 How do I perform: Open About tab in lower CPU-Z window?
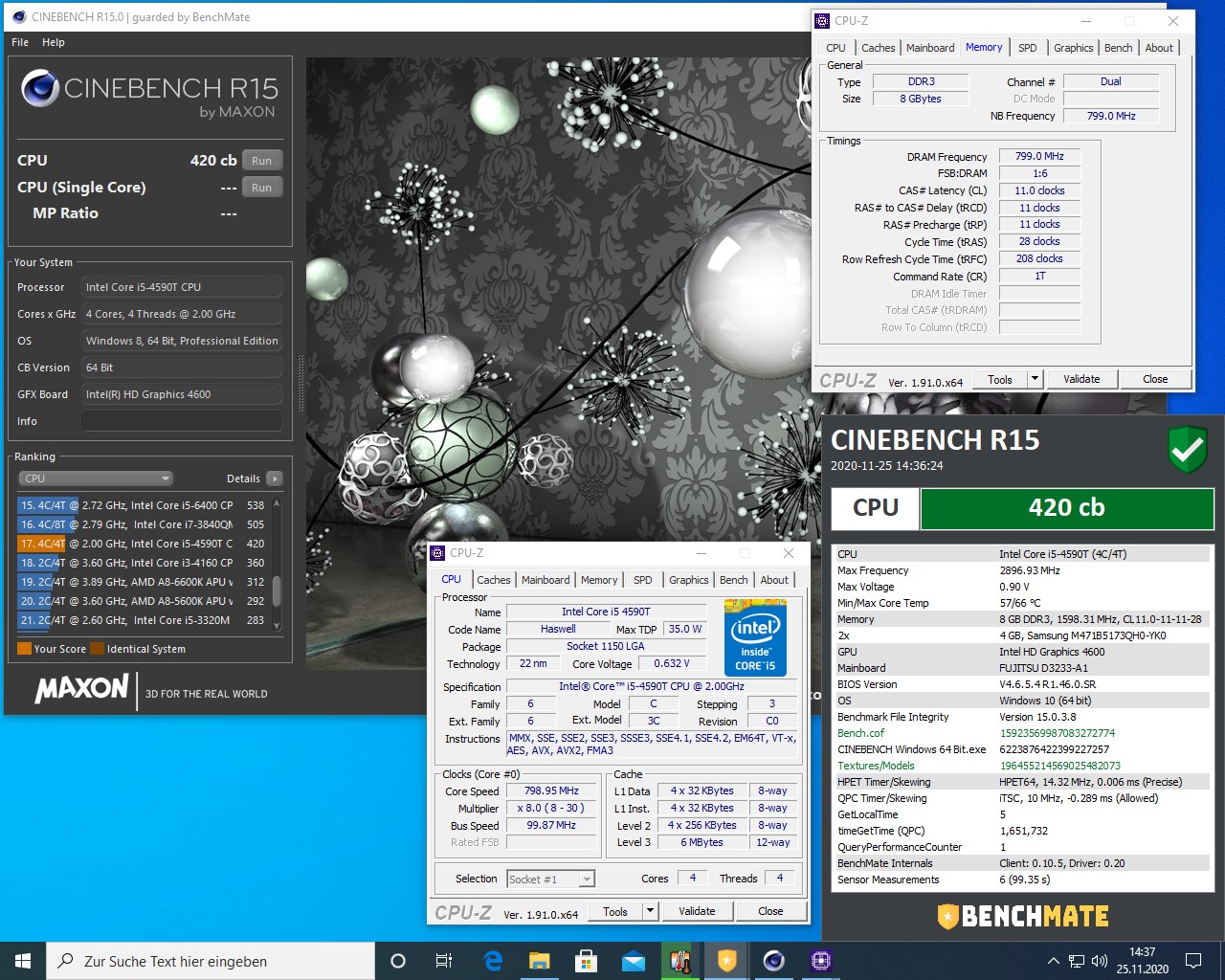[774, 580]
